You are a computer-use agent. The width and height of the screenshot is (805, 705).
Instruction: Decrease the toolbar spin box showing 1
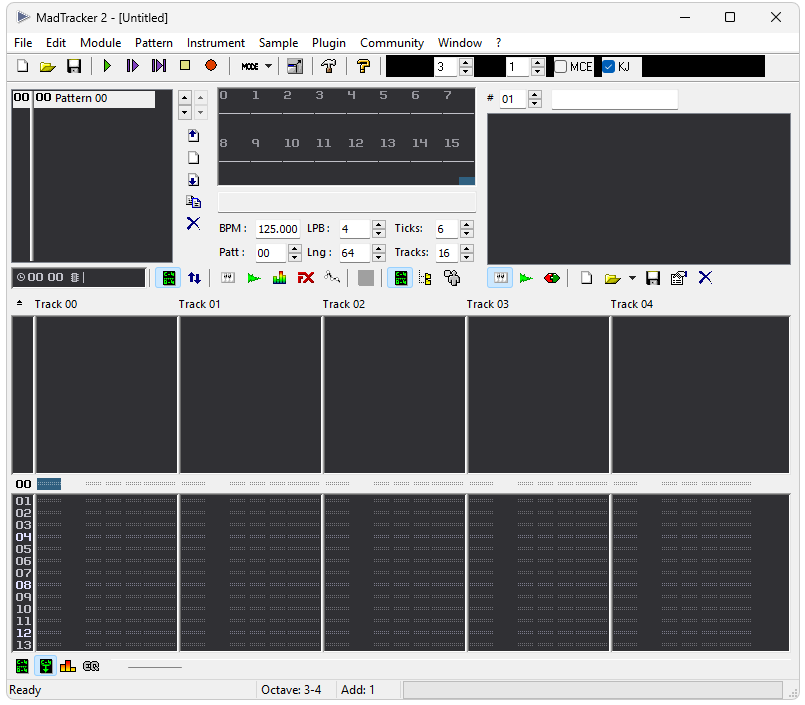tap(538, 71)
